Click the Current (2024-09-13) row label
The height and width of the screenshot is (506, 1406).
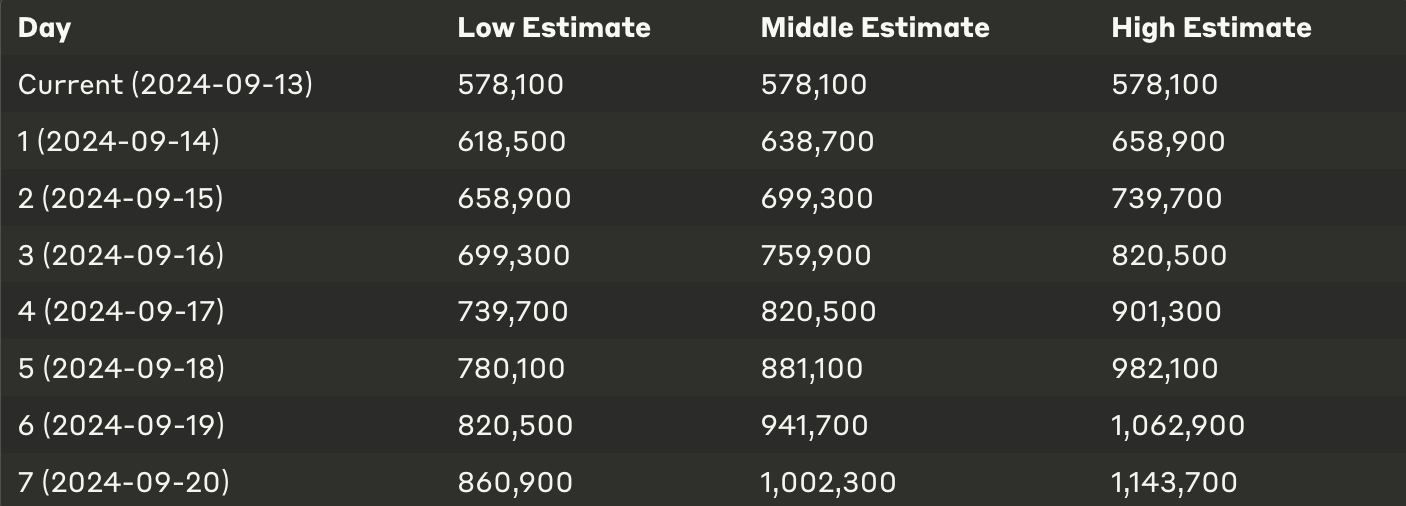[165, 84]
